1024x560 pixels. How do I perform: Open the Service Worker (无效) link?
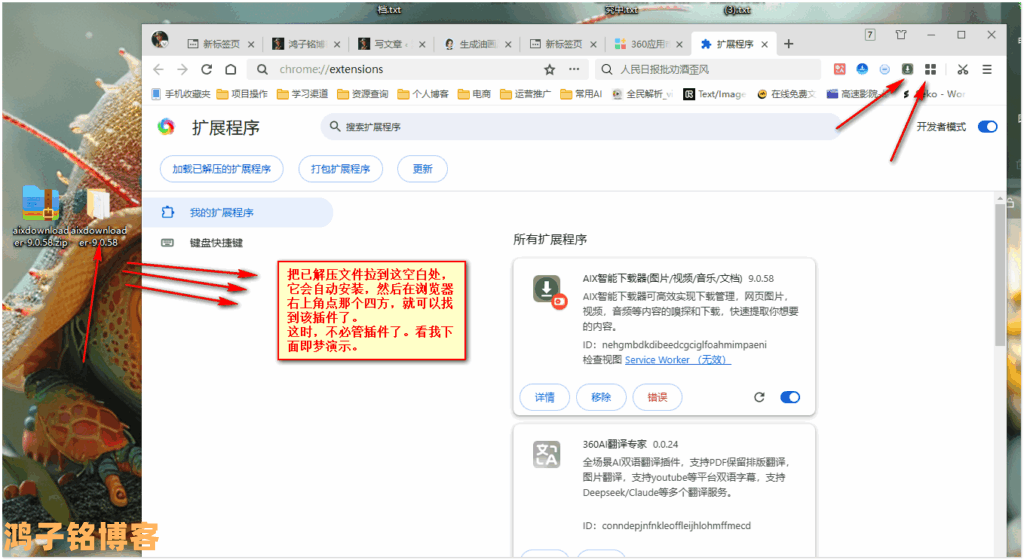tap(677, 360)
